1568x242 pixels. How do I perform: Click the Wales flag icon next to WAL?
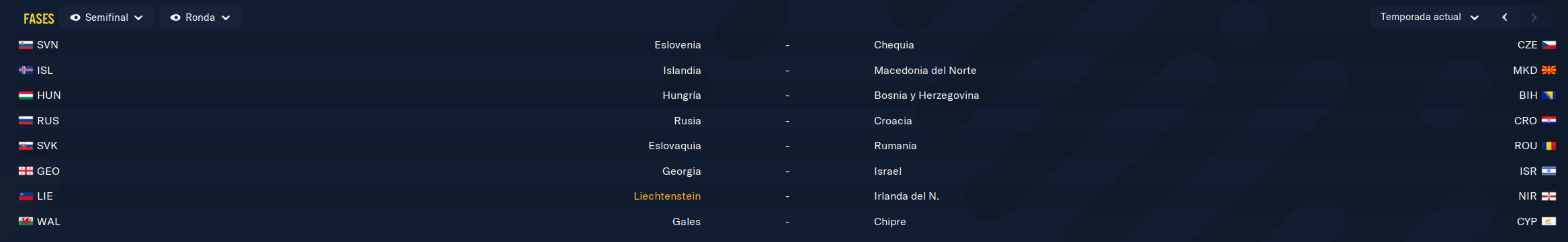click(x=26, y=221)
